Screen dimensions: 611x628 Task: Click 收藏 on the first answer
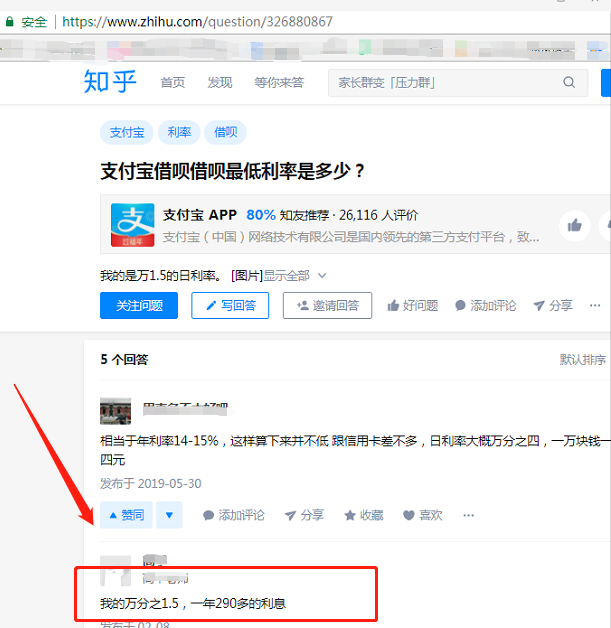coord(364,515)
